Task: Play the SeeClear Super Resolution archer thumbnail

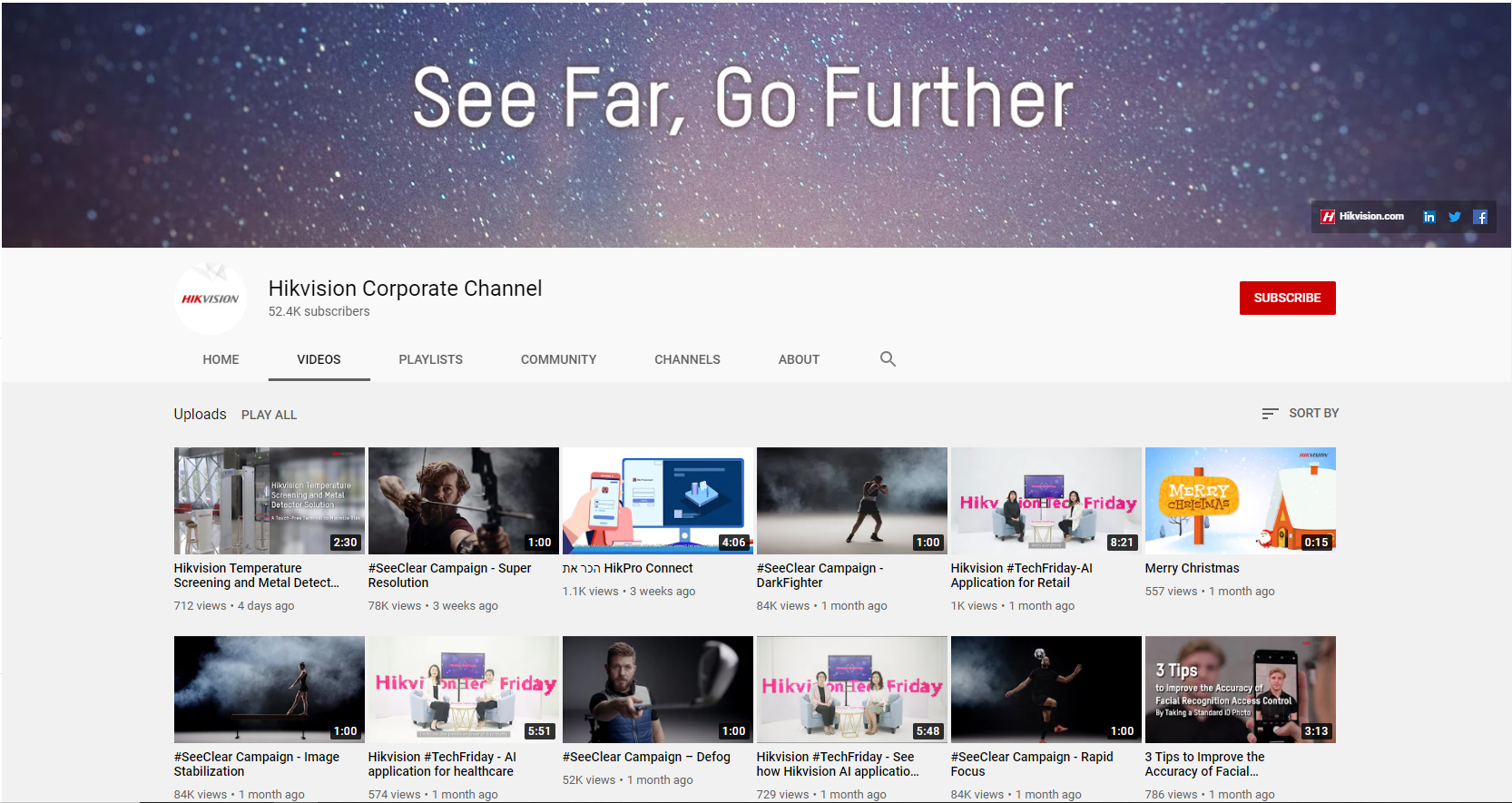Action: [x=464, y=501]
